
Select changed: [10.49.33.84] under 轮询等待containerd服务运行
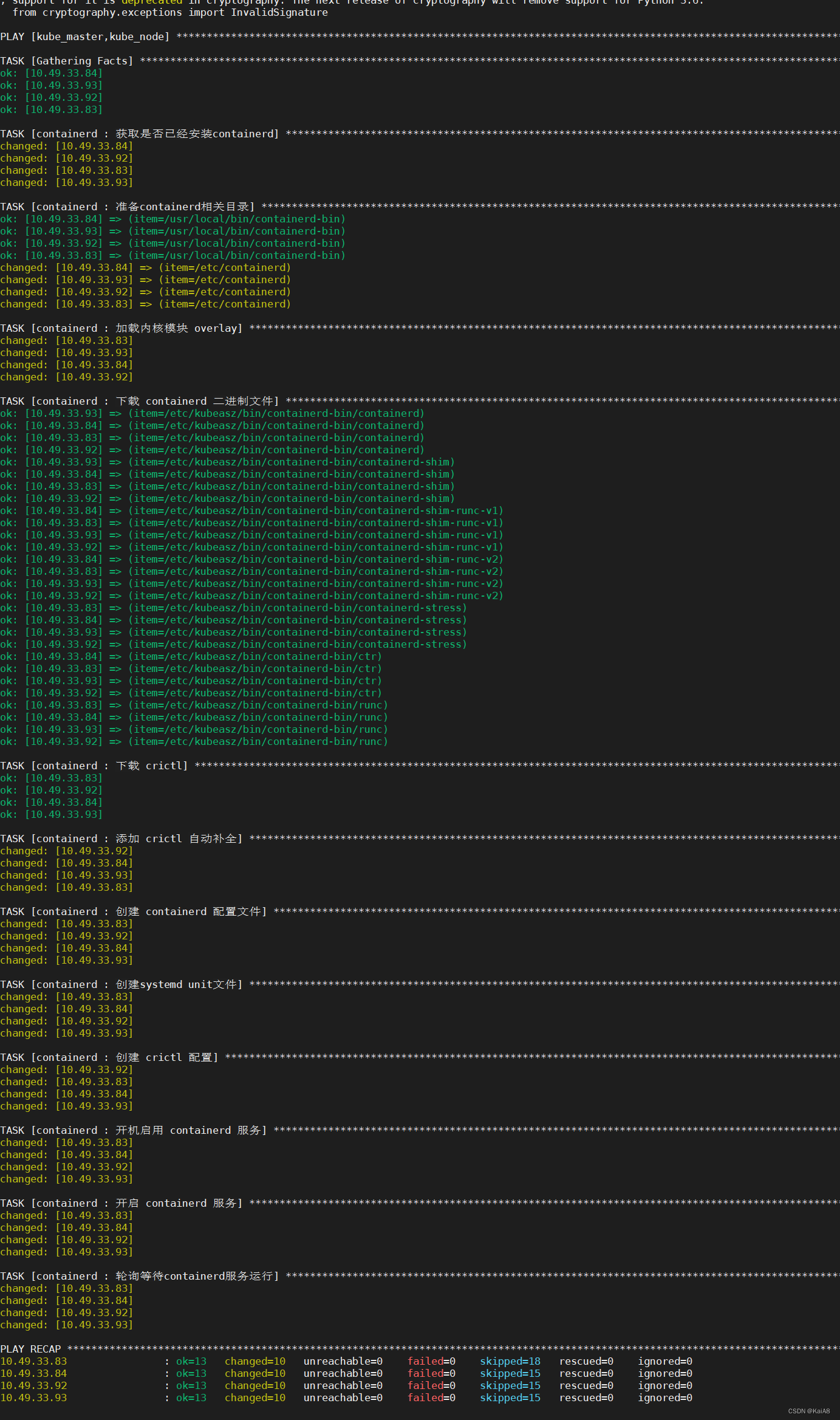67,1300
